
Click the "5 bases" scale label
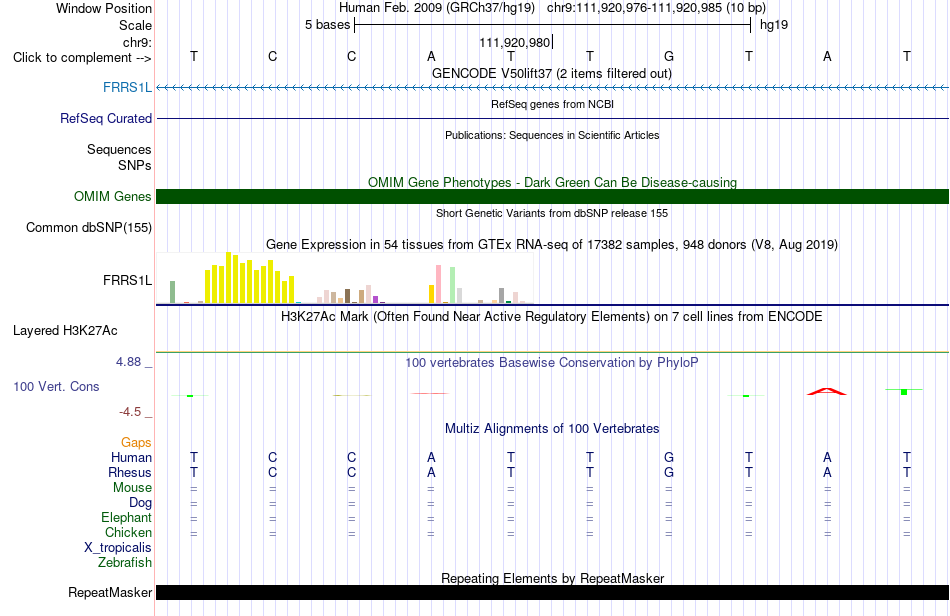[327, 25]
